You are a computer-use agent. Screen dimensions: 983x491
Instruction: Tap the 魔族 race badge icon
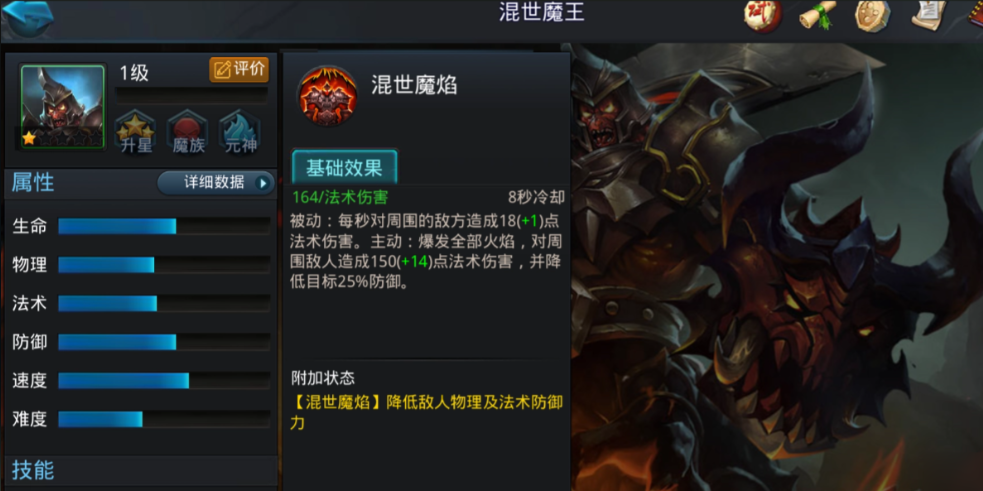click(x=188, y=134)
